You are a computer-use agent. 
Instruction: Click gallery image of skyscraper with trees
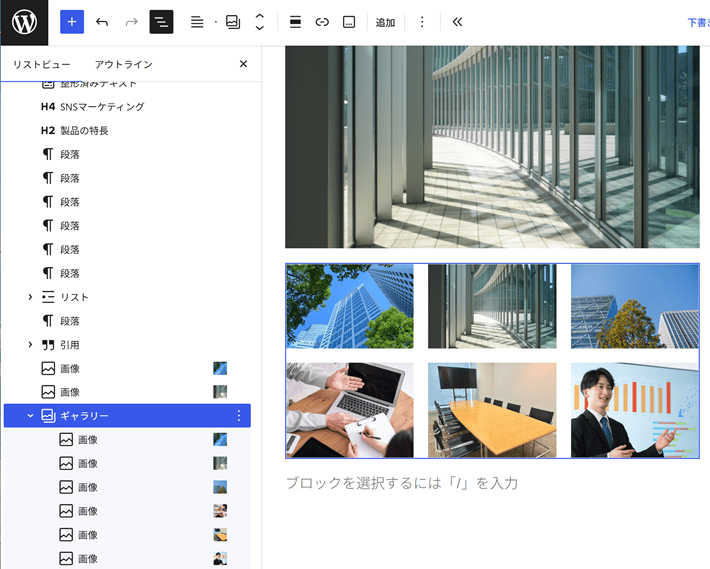(350, 306)
